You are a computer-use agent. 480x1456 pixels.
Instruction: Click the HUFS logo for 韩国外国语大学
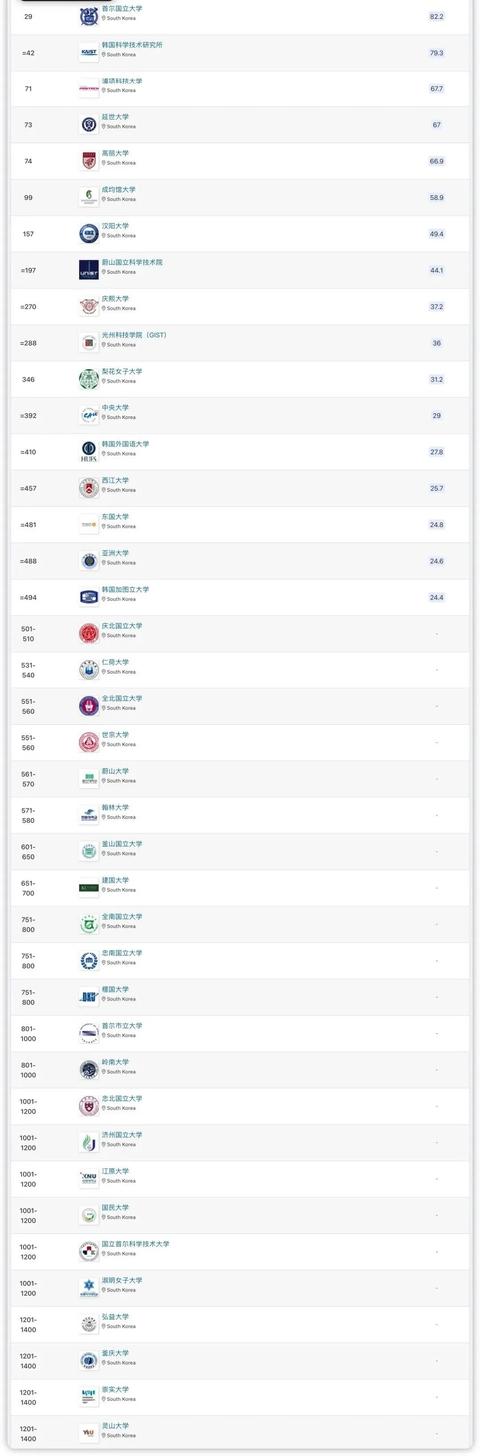89,452
